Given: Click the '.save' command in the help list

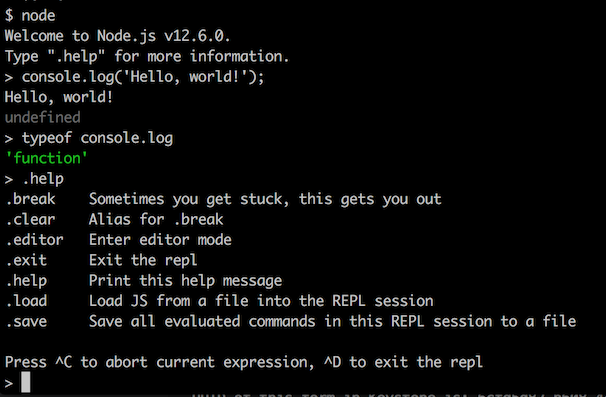Looking at the screenshot, I should (26, 322).
